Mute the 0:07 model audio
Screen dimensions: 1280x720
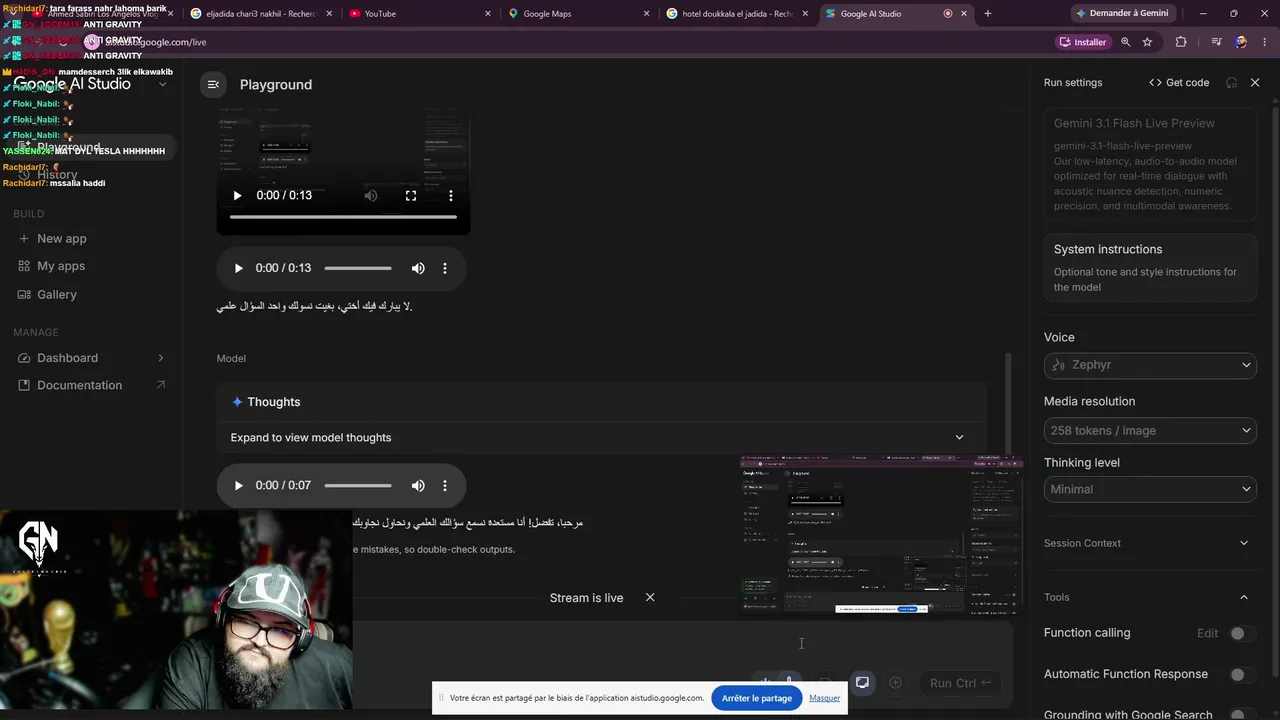418,486
